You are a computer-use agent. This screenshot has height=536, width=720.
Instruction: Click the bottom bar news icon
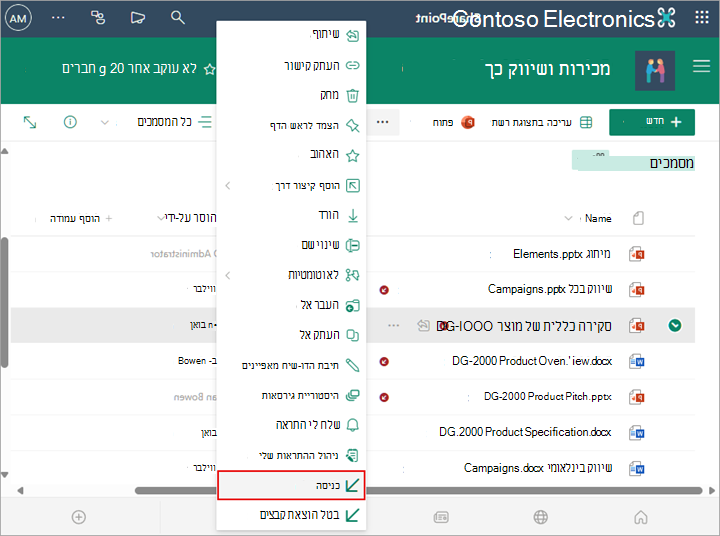[x=441, y=517]
